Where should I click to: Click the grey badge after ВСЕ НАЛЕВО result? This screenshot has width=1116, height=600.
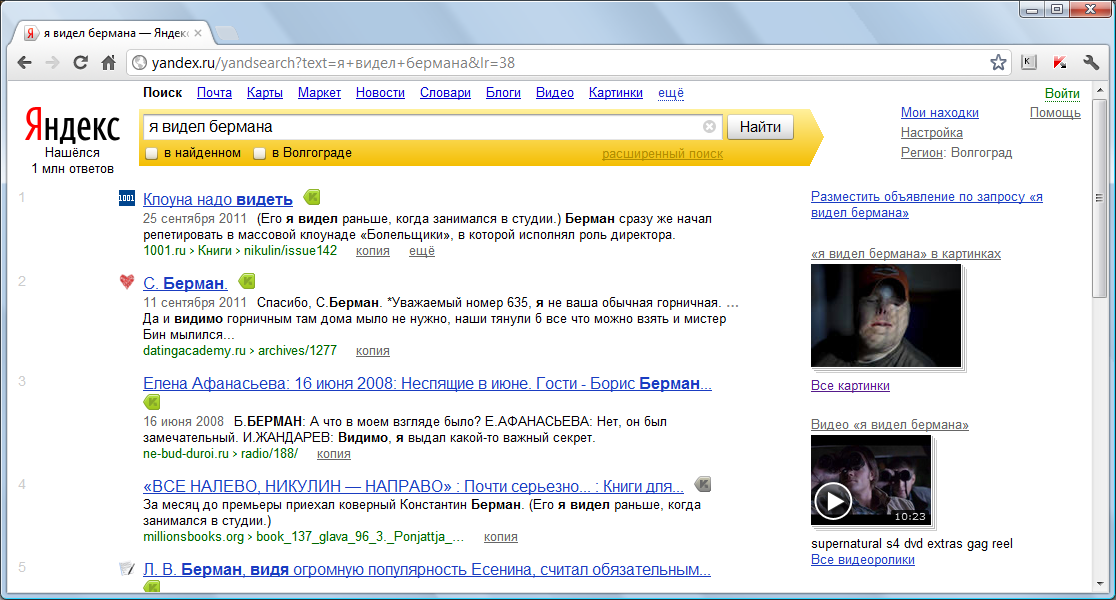click(702, 484)
